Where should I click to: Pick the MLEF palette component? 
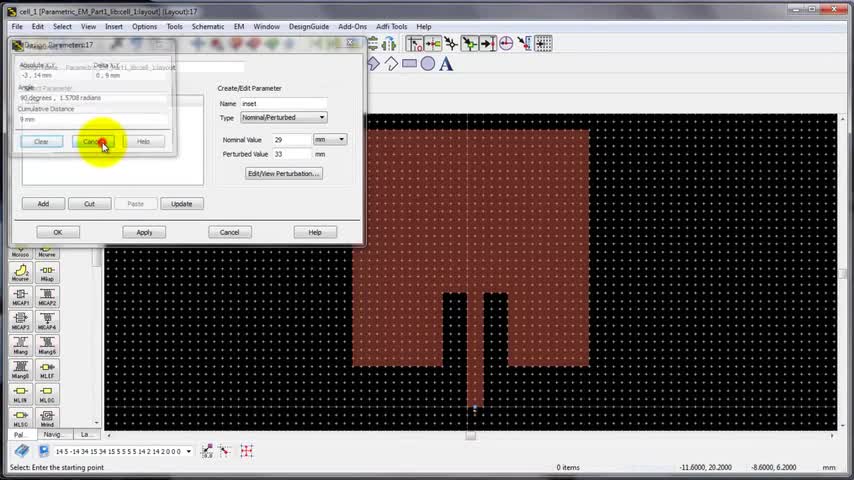pos(47,370)
